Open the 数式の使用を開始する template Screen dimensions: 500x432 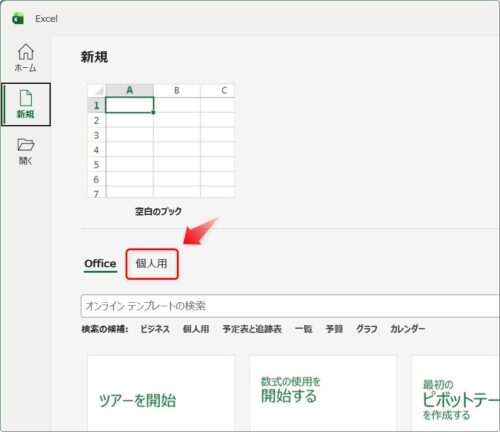pyautogui.click(x=323, y=393)
